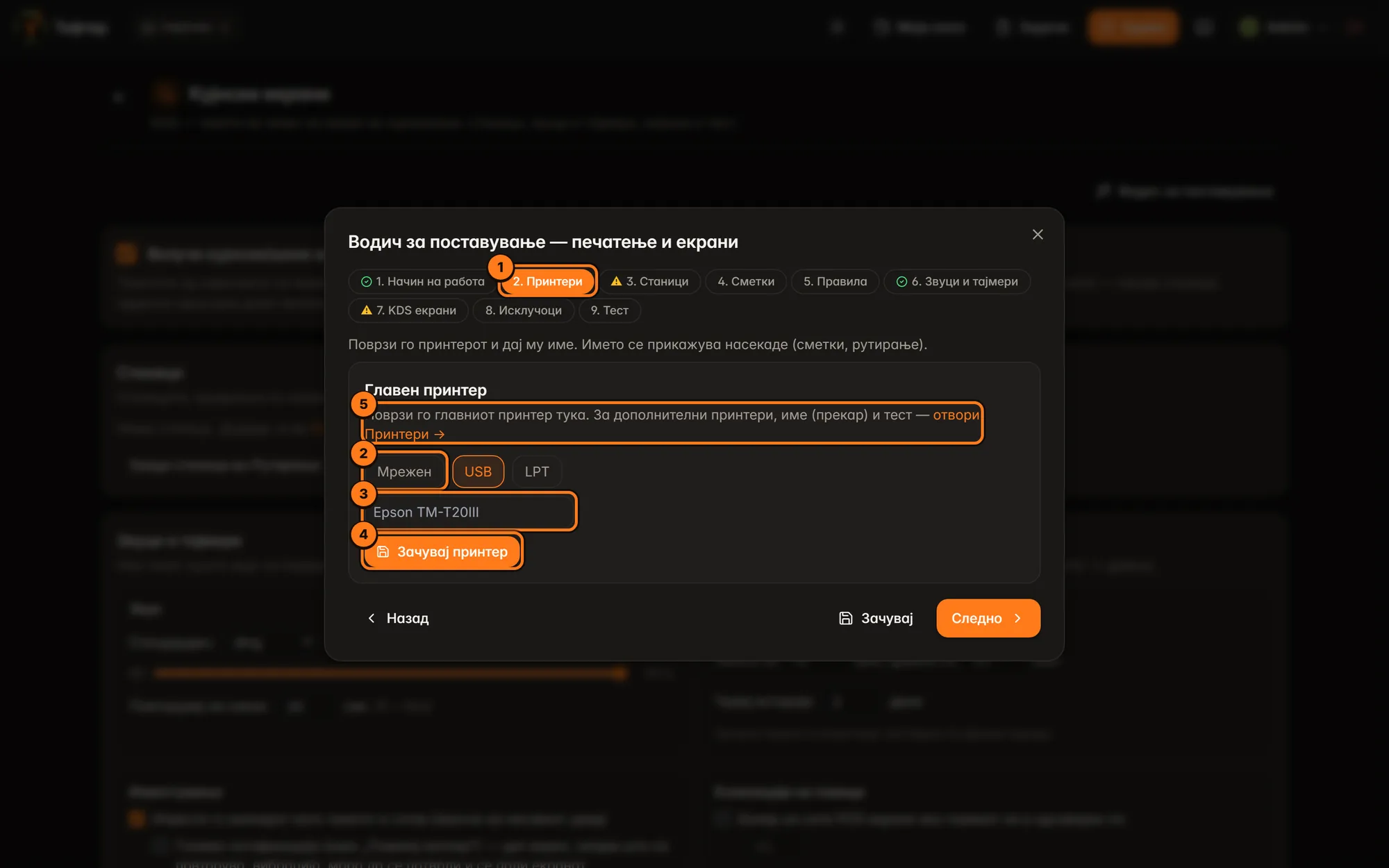This screenshot has width=1389, height=868.
Task: Open the 8. Исклучоци step
Action: pos(524,310)
